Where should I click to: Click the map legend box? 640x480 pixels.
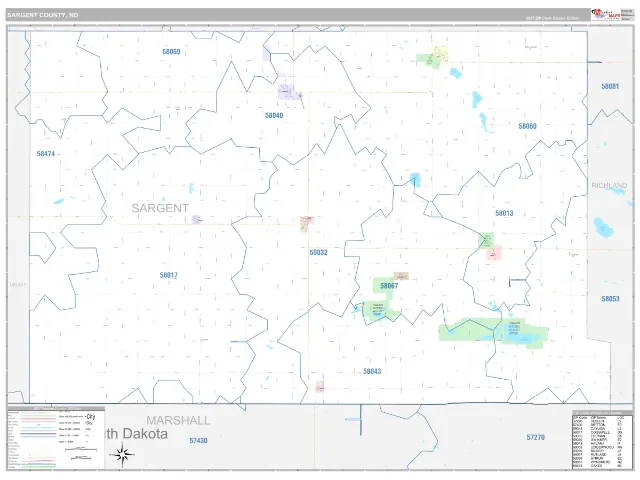pyautogui.click(x=56, y=438)
